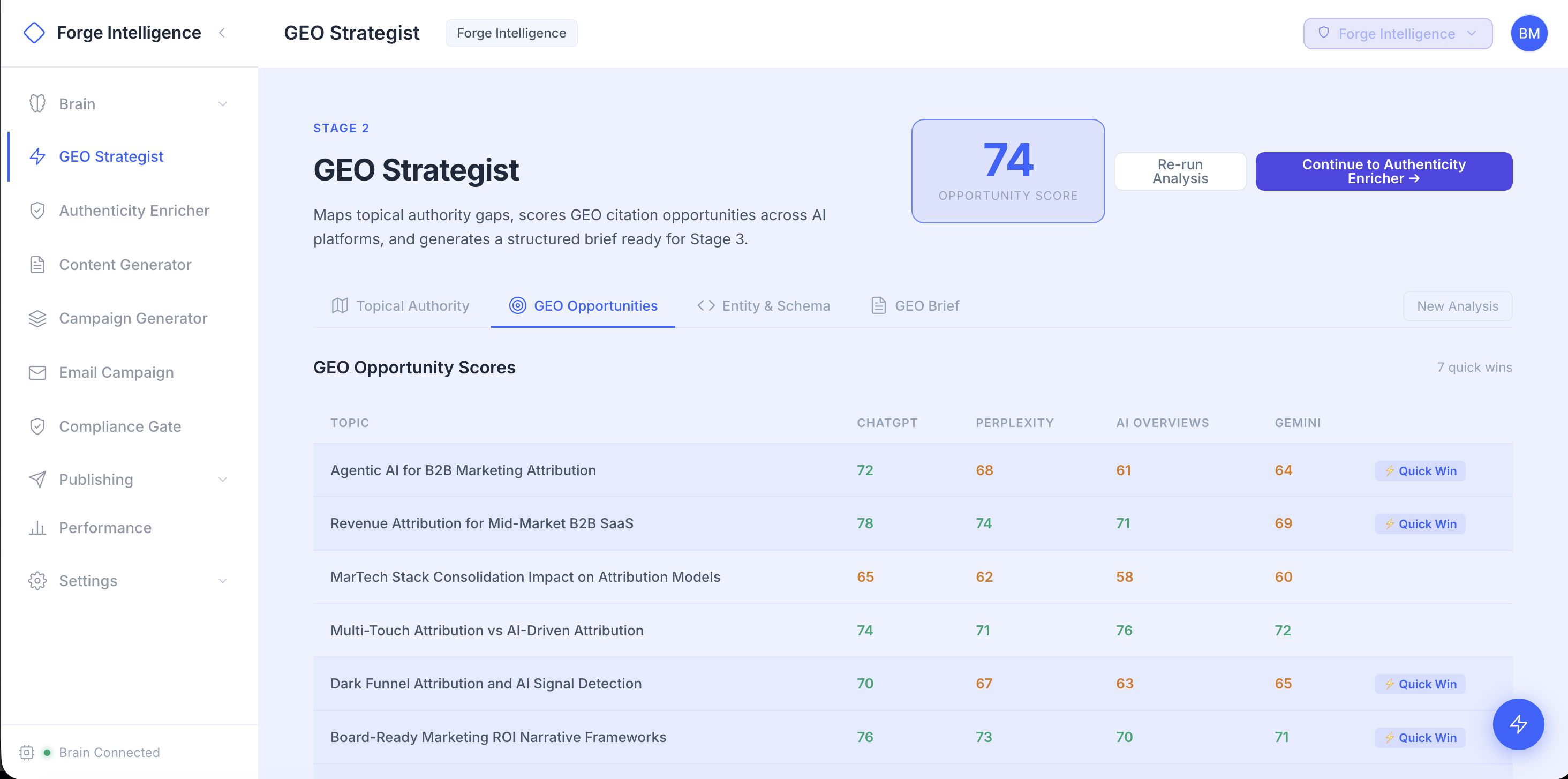Image resolution: width=1568 pixels, height=779 pixels.
Task: Open Performance bar chart icon
Action: [x=37, y=527]
